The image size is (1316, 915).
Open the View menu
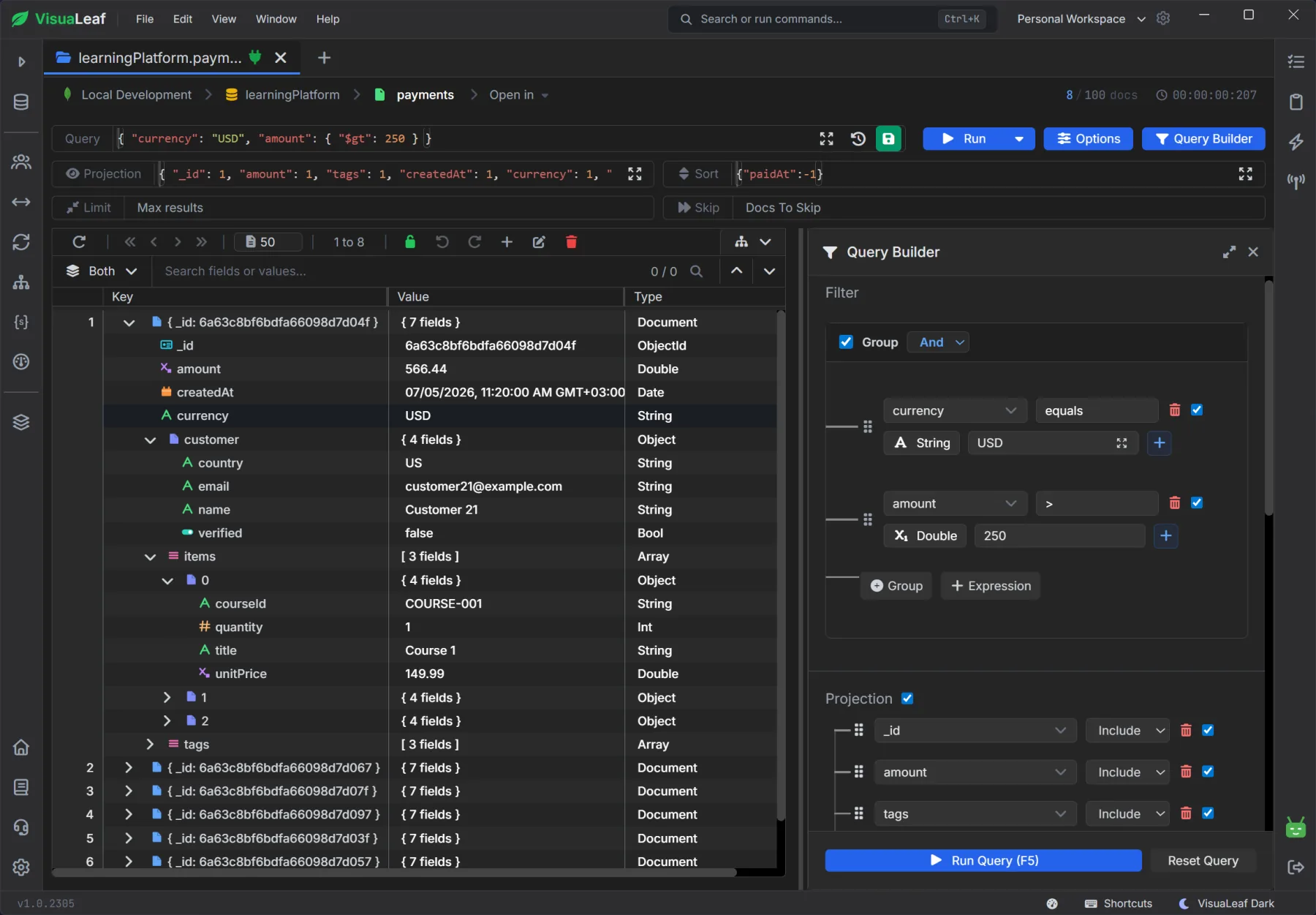click(224, 19)
